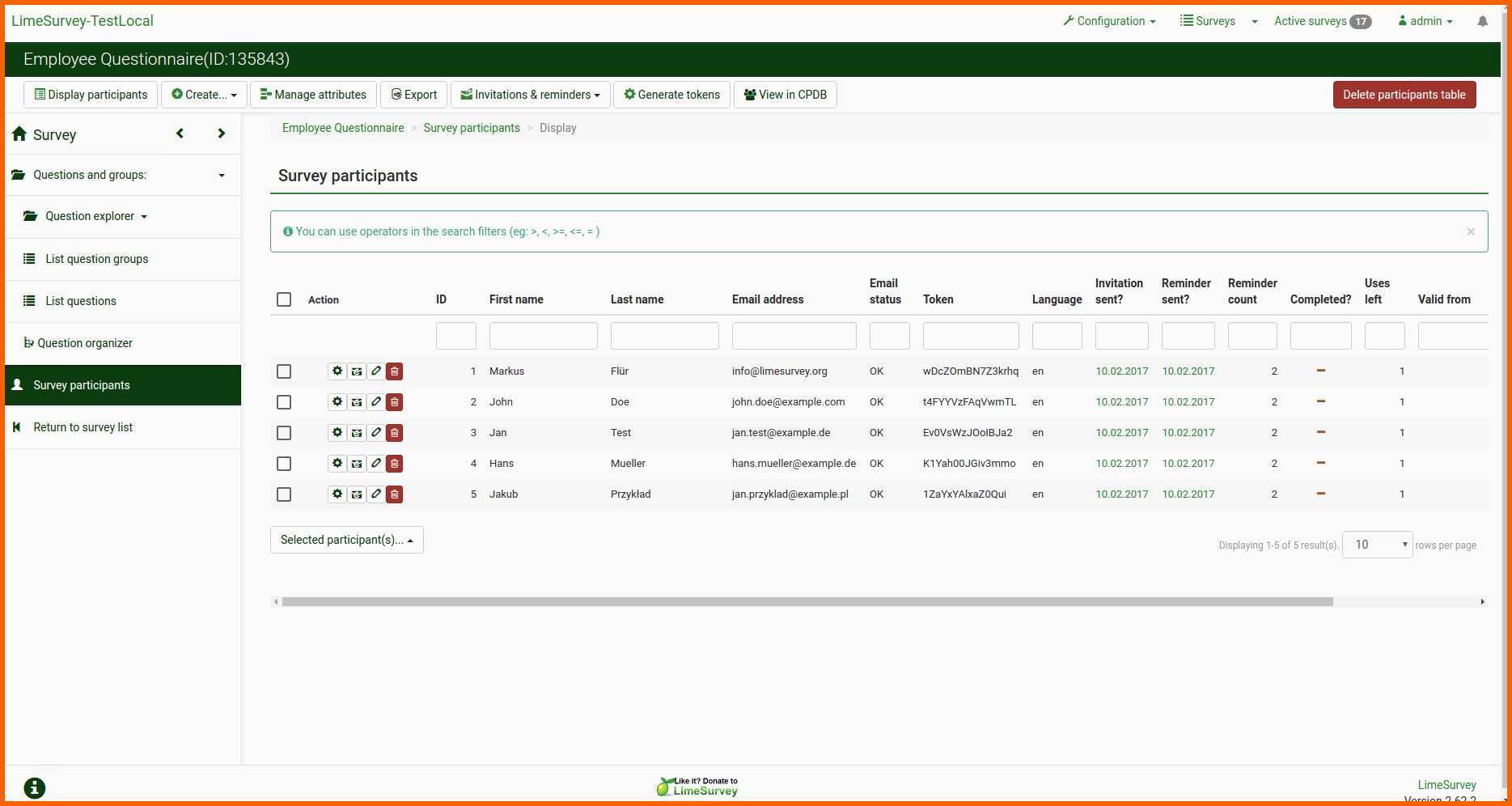Sort table by Last name column
1512x806 pixels.
(637, 299)
